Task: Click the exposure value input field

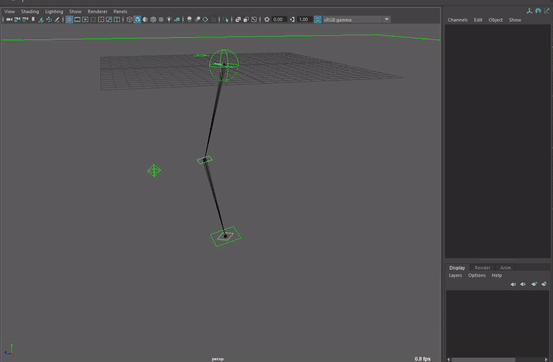Action: (278, 19)
